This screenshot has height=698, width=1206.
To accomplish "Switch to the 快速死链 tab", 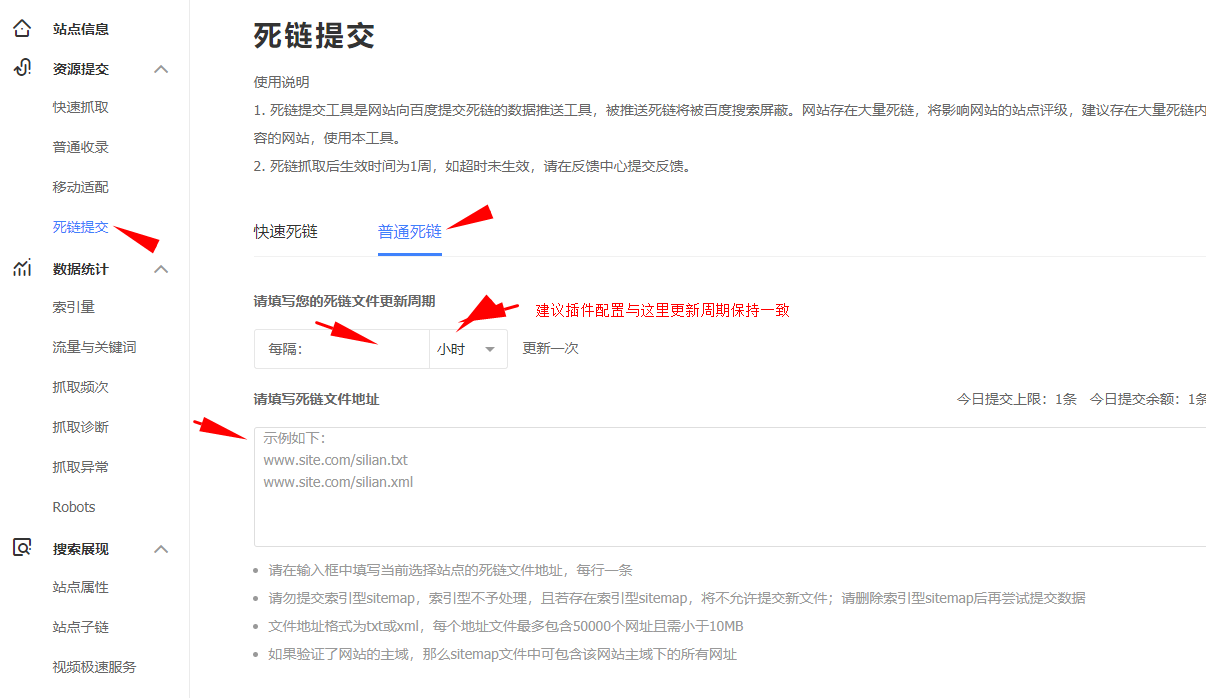I will tap(286, 231).
